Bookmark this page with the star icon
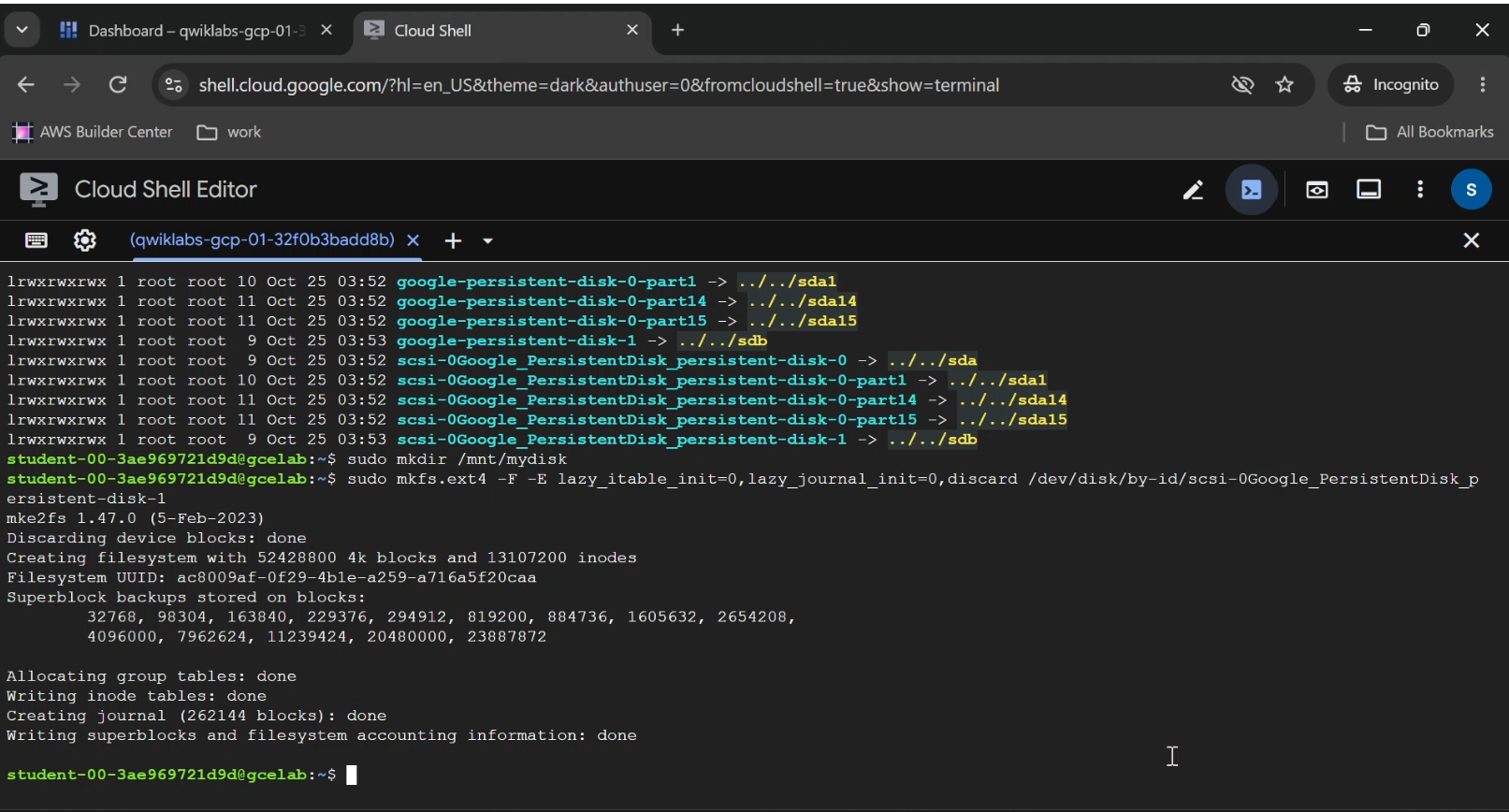1509x812 pixels. [x=1284, y=85]
